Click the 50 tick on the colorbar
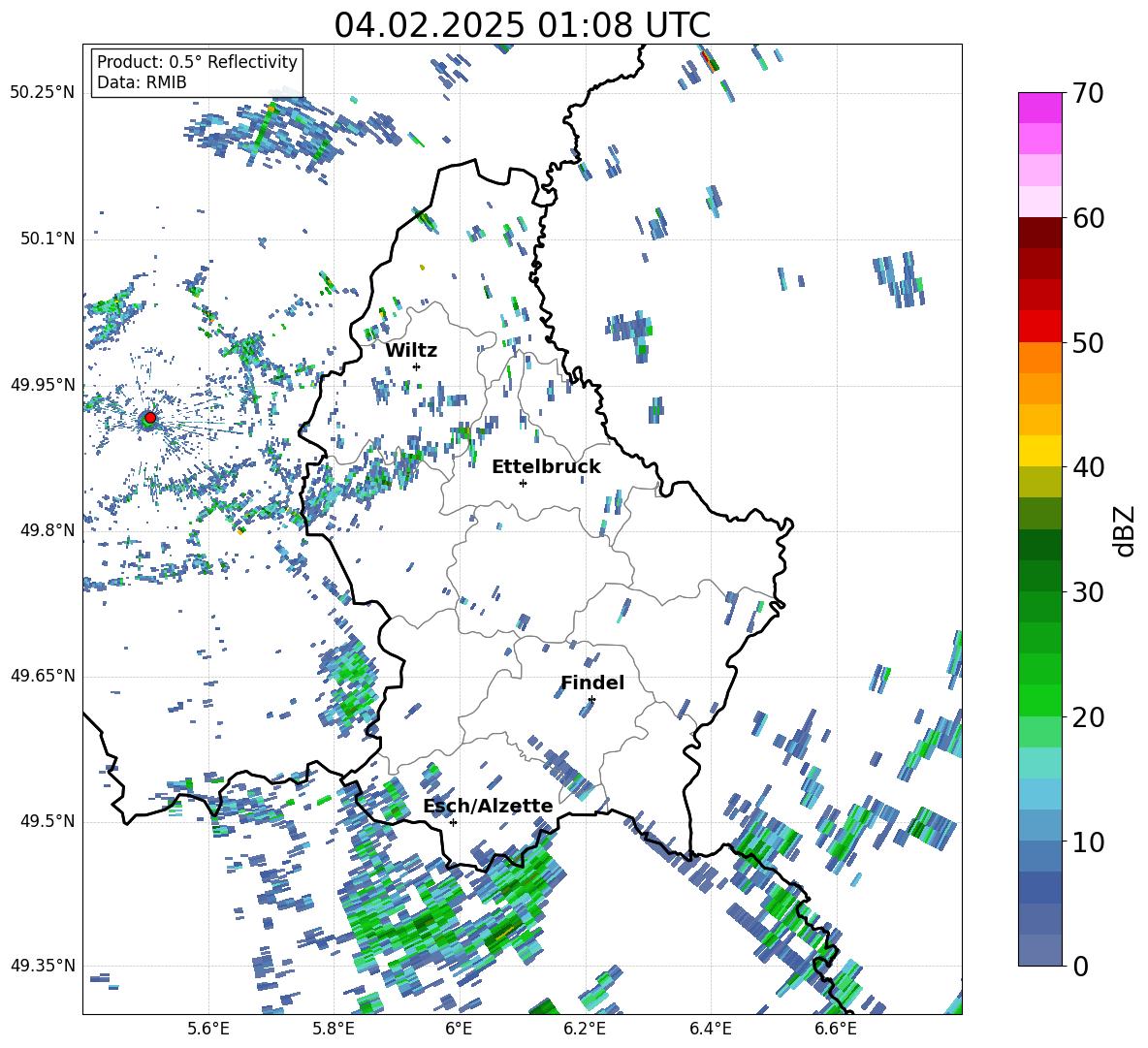Viewport: 1148px width, 1048px height. tap(1088, 343)
